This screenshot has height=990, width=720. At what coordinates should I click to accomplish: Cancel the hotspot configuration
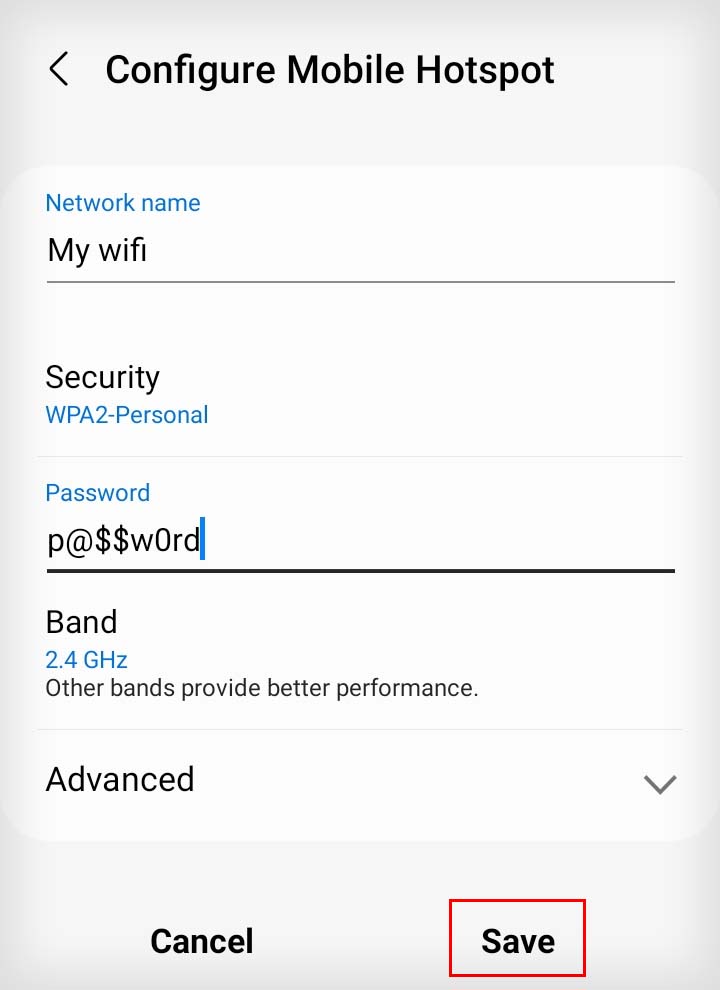coord(201,941)
